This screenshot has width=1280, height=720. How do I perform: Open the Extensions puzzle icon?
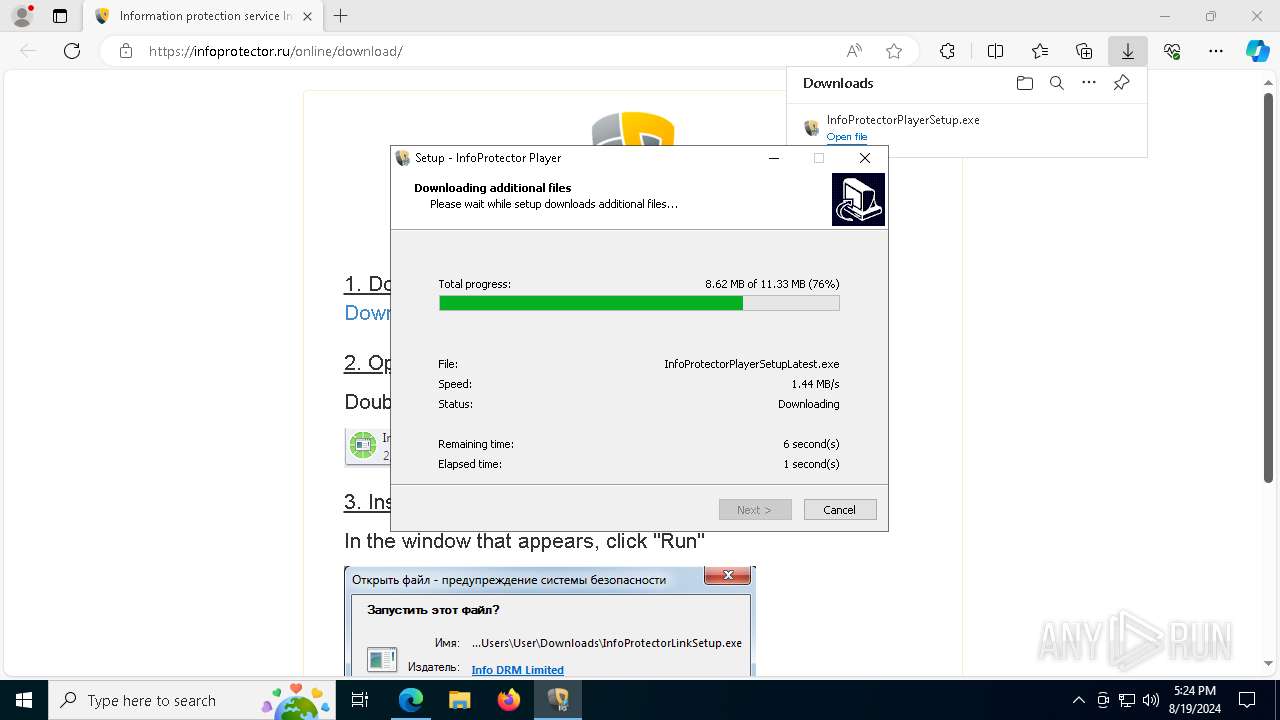(x=947, y=51)
